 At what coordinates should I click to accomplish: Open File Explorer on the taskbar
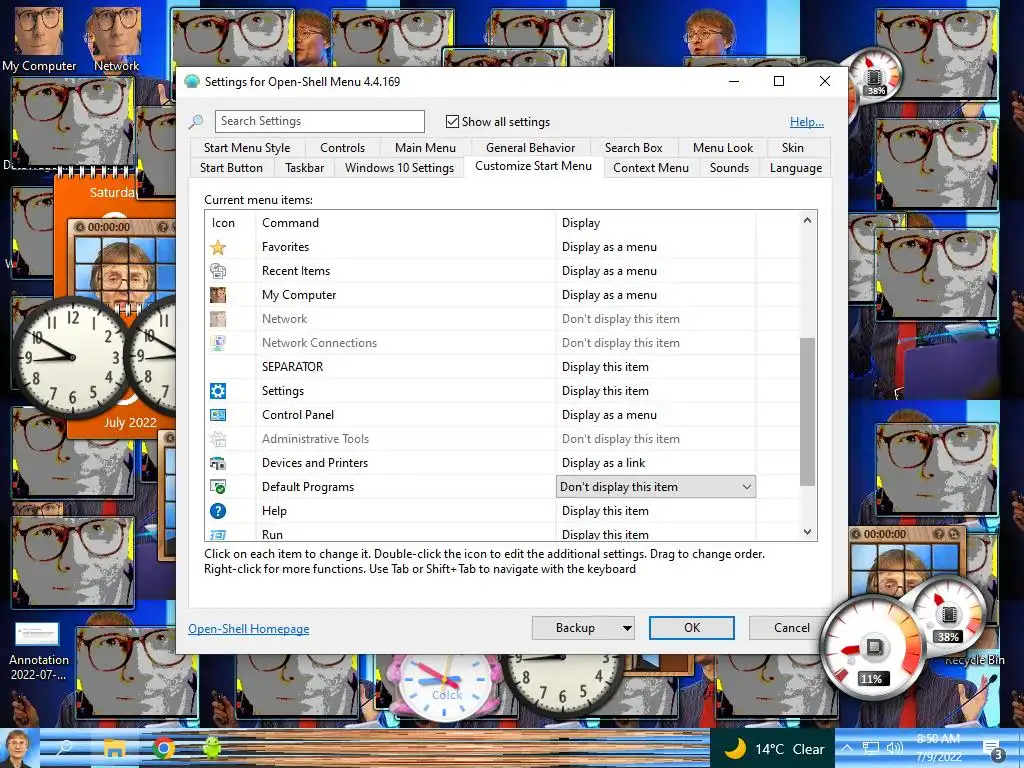point(115,748)
